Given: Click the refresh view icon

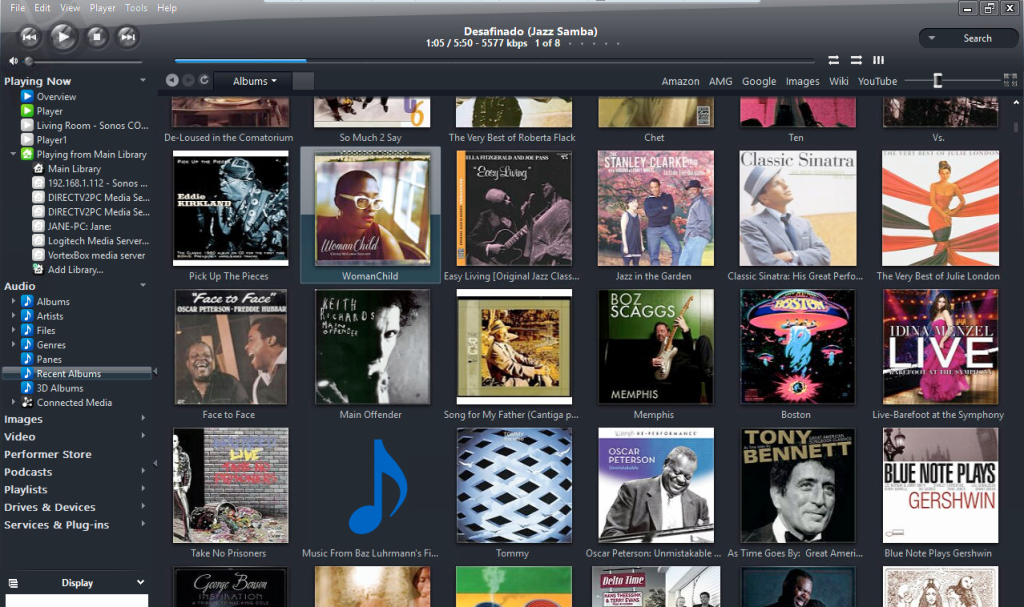Looking at the screenshot, I should [x=204, y=80].
